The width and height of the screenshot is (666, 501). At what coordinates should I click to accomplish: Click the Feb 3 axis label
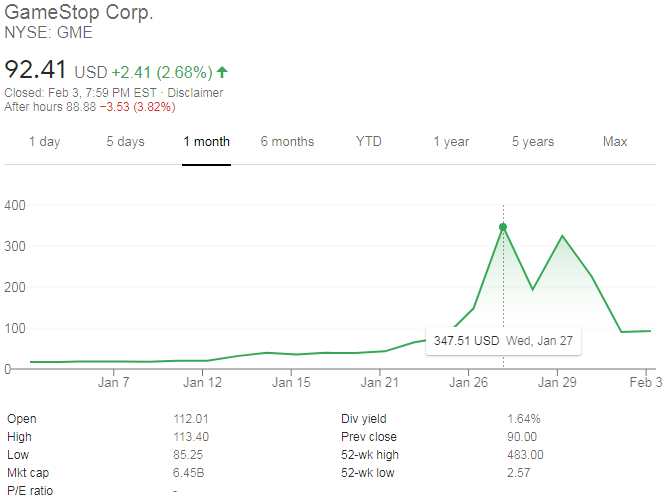pos(645,382)
